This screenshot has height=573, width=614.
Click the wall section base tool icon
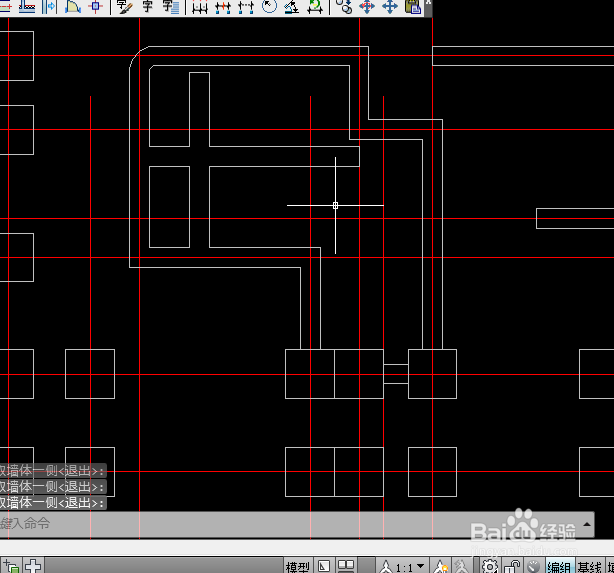click(27, 6)
